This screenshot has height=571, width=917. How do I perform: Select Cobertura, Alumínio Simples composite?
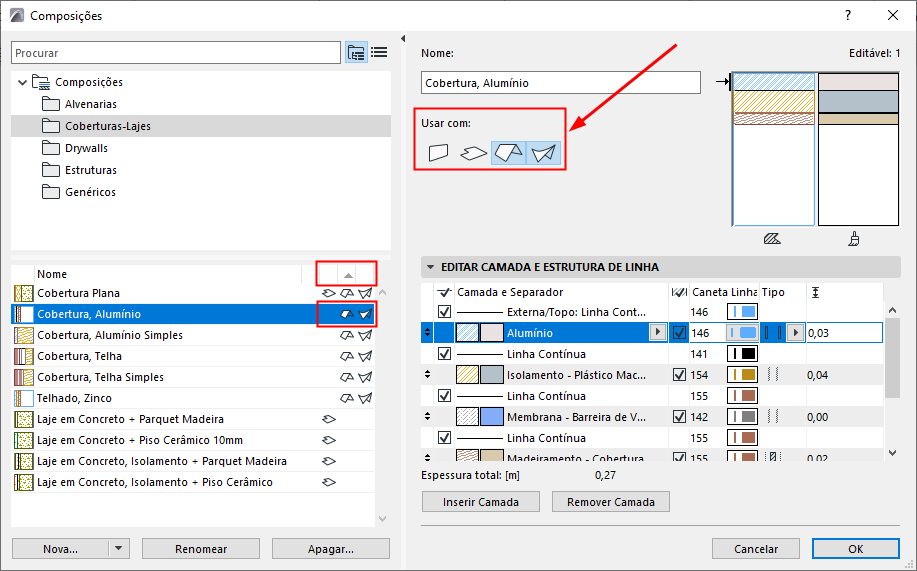pyautogui.click(x=193, y=335)
